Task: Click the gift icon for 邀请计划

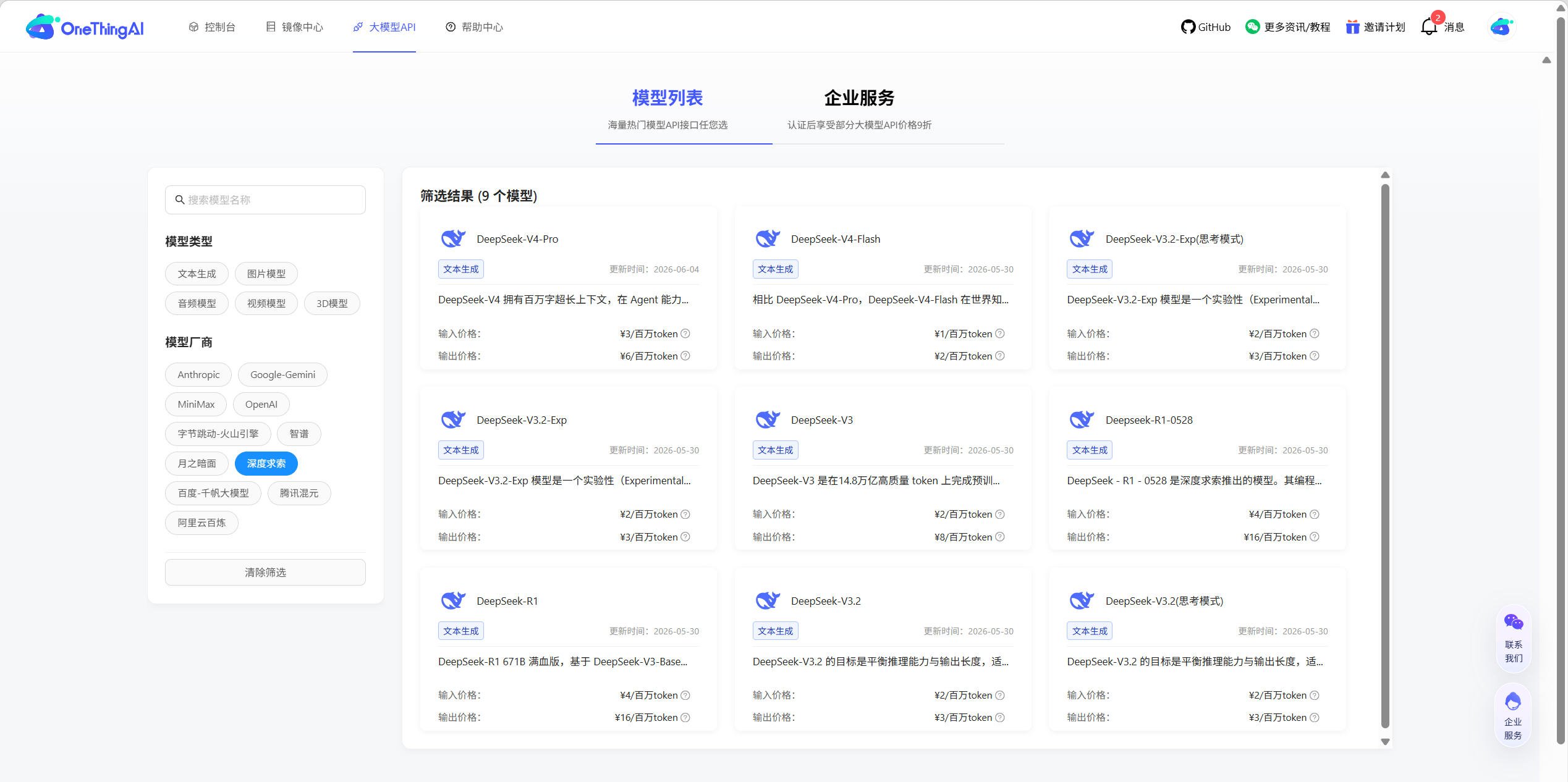Action: [1352, 27]
